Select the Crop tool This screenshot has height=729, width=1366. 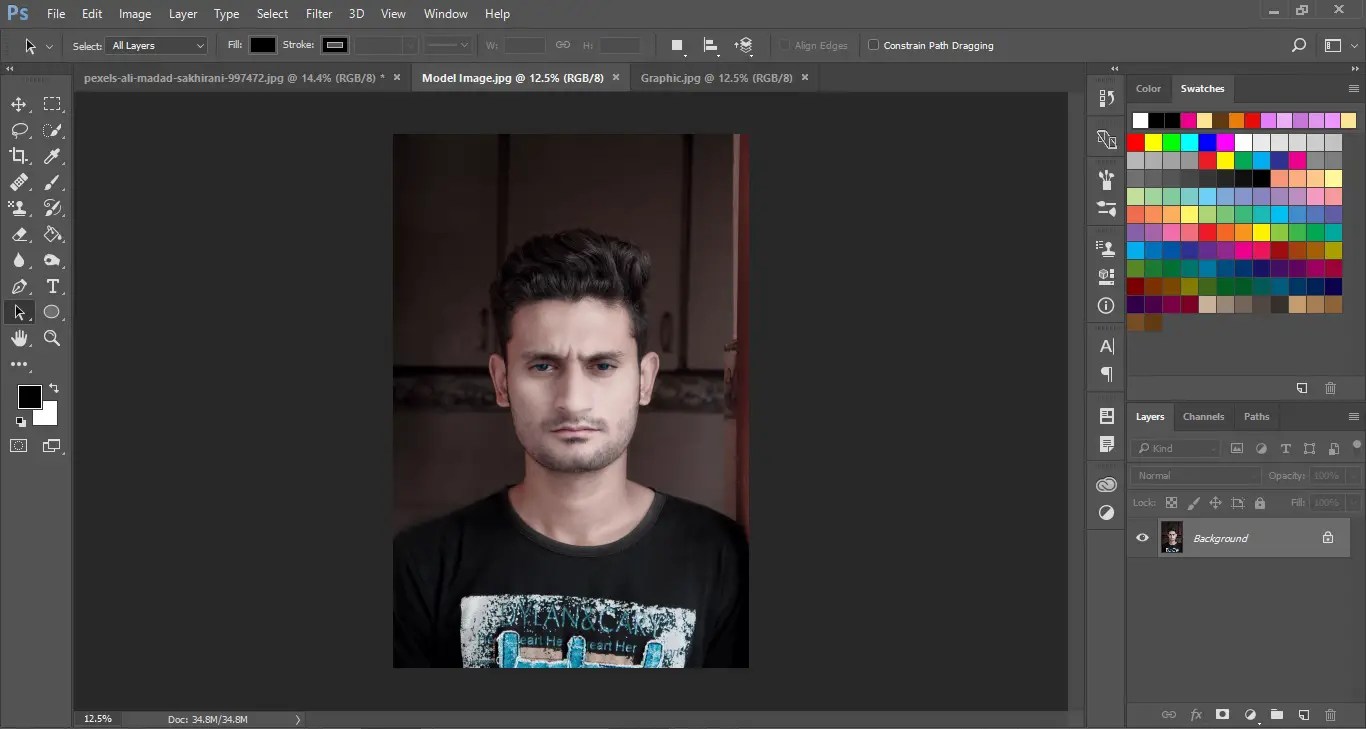click(19, 156)
